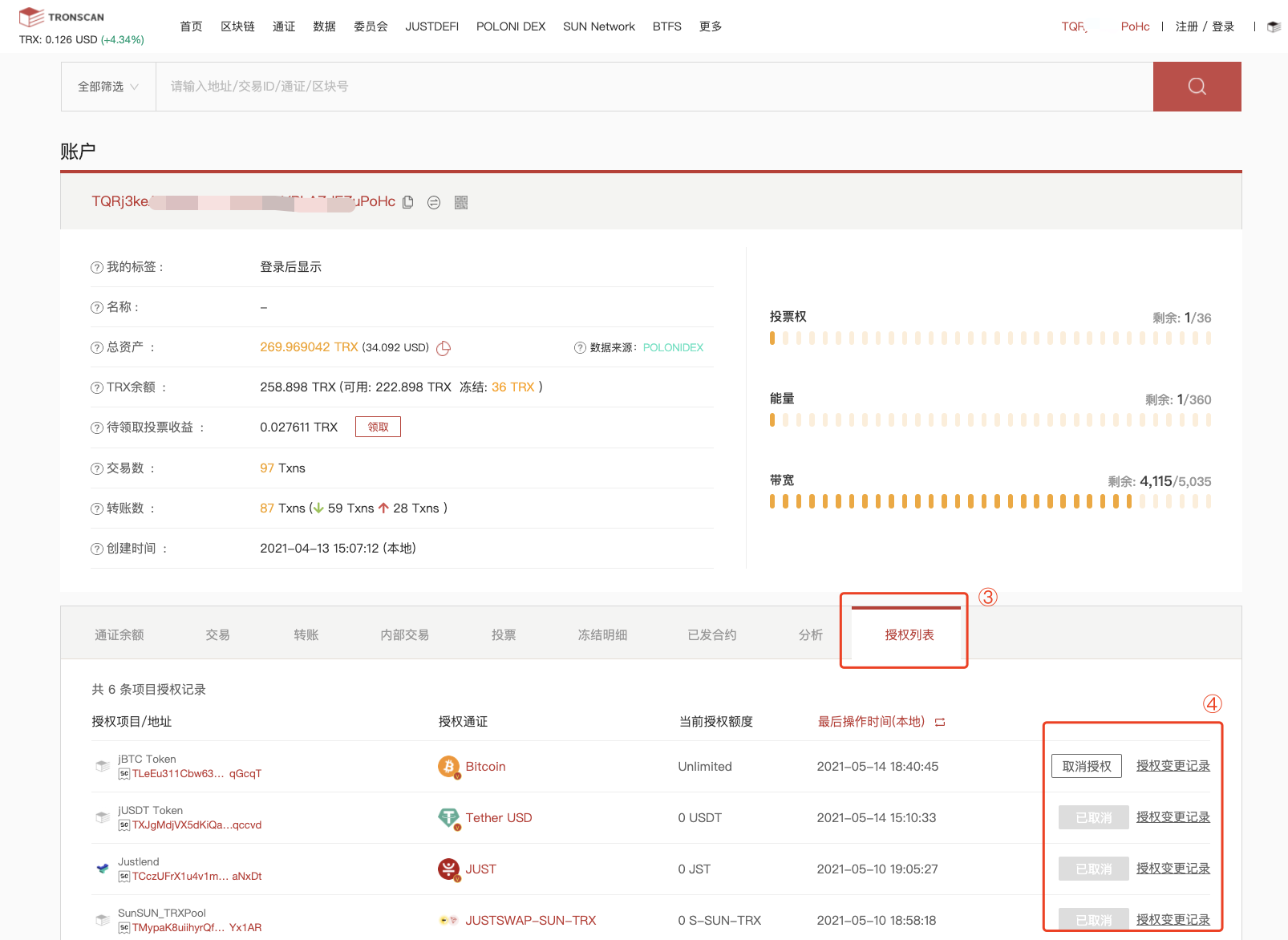Open the 注册 / 登录 link
This screenshot has width=1288, height=940.
pyautogui.click(x=1205, y=26)
